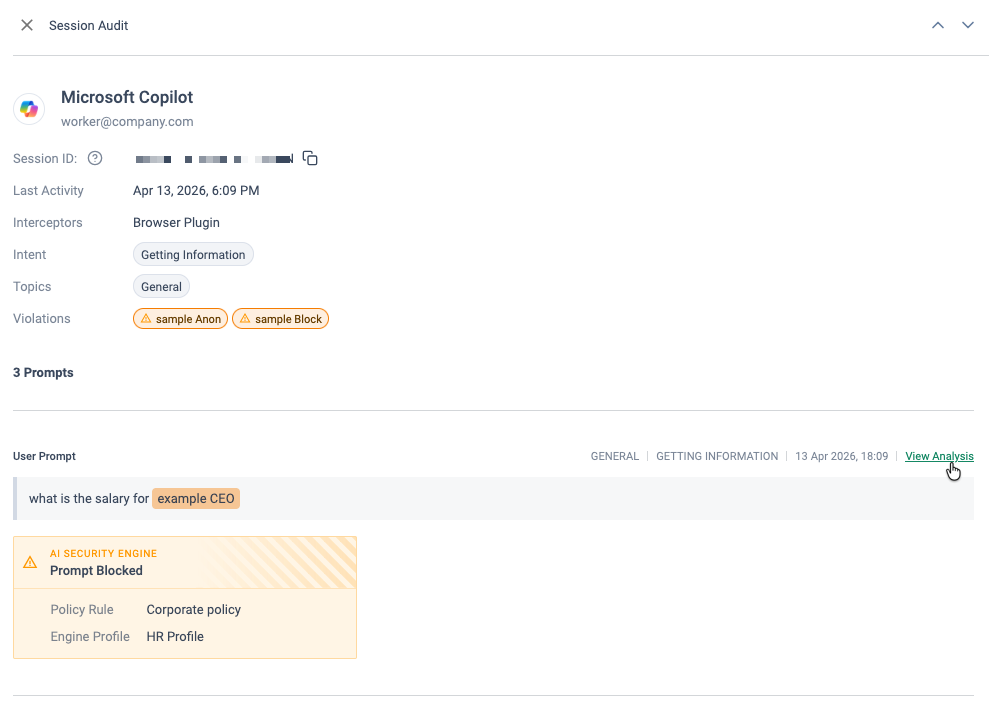Click the Microsoft Copilot logo icon
Image resolution: width=990 pixels, height=713 pixels.
(x=29, y=109)
